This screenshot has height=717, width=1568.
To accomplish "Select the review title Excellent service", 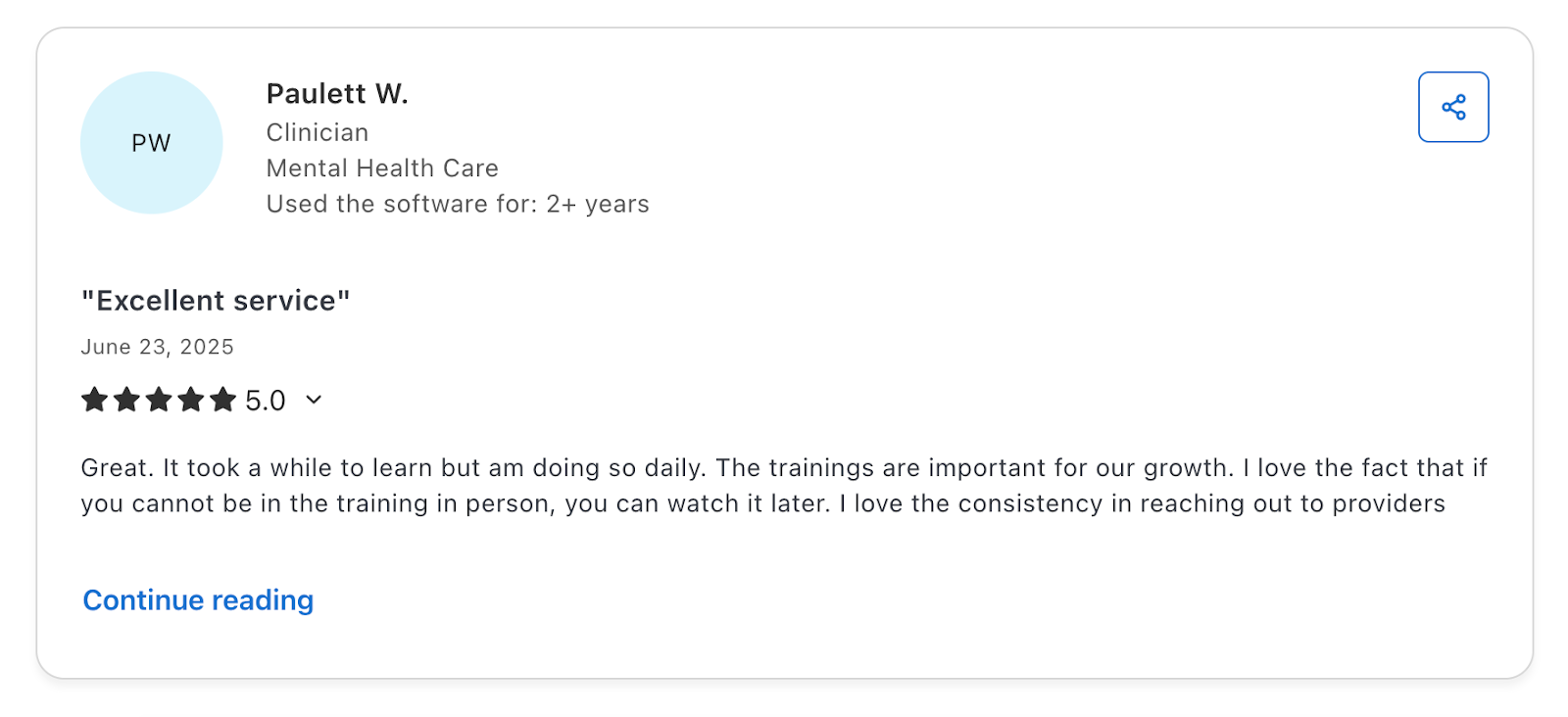I will (x=216, y=301).
